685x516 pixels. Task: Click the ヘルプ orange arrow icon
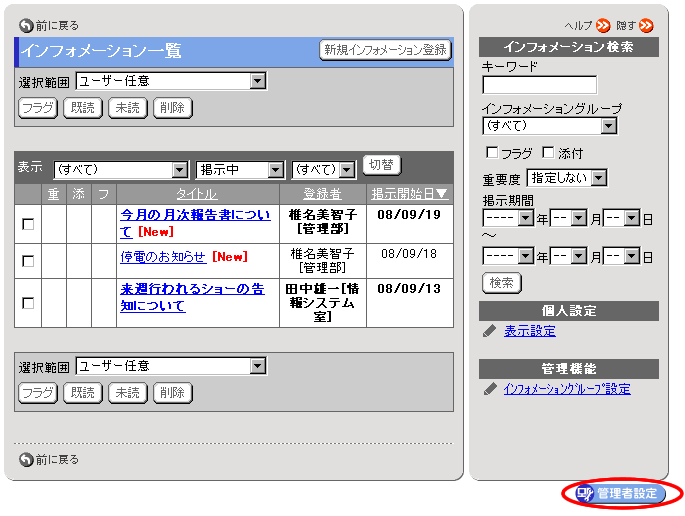pos(603,26)
